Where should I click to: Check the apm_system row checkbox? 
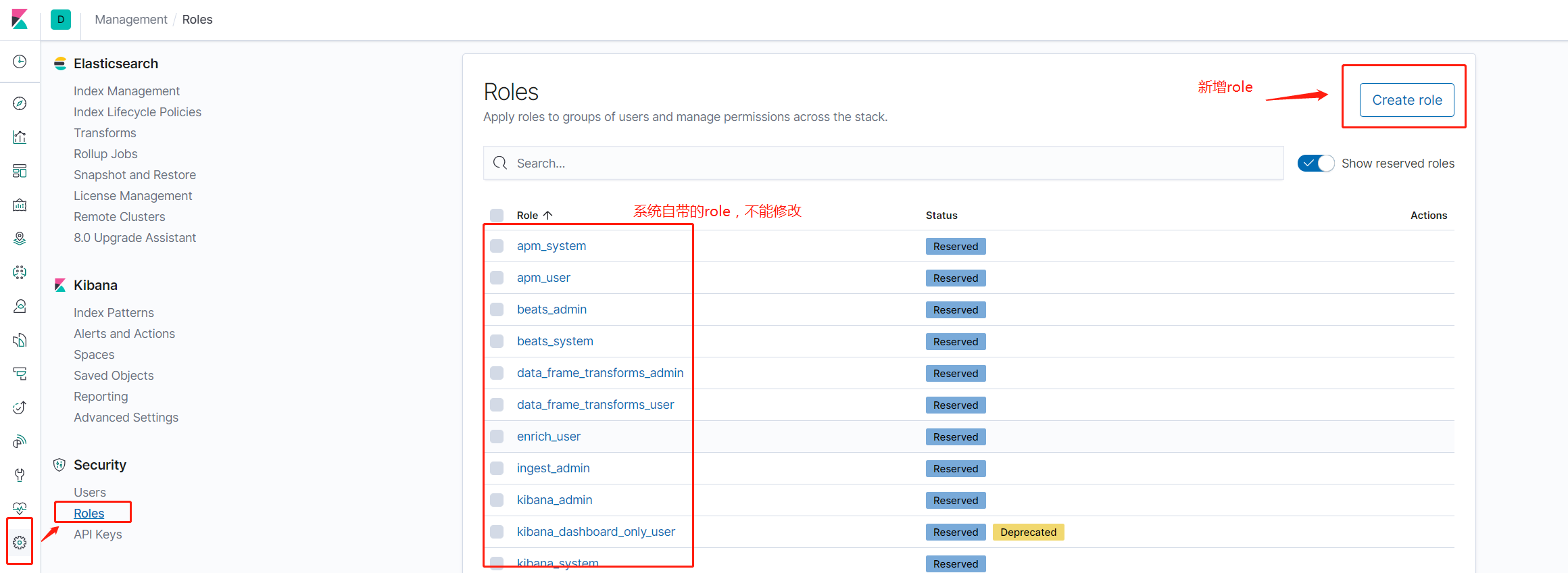coord(497,246)
